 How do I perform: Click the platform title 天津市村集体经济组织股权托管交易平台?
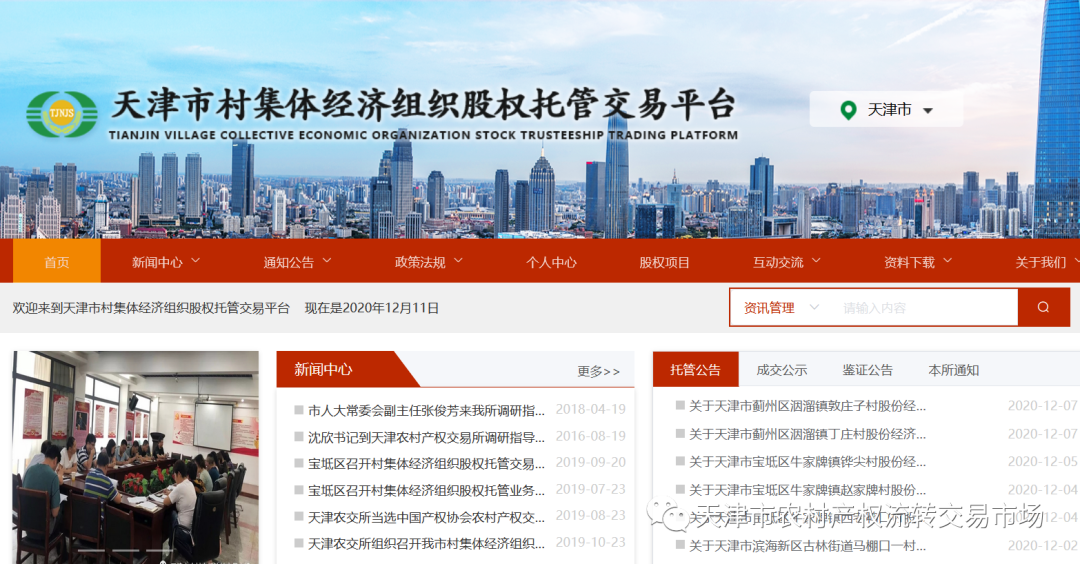coord(423,105)
